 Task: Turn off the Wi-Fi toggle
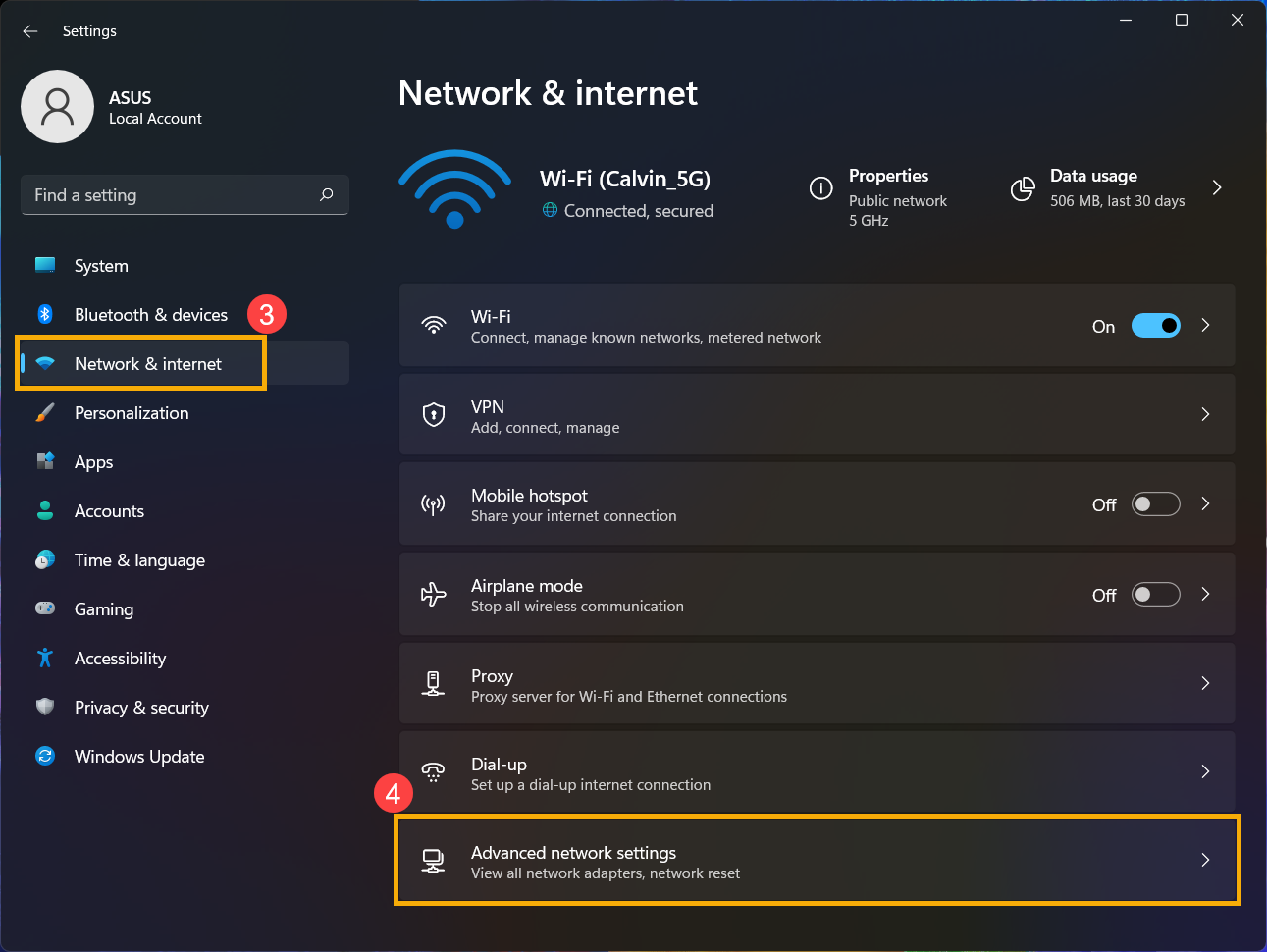(x=1155, y=326)
